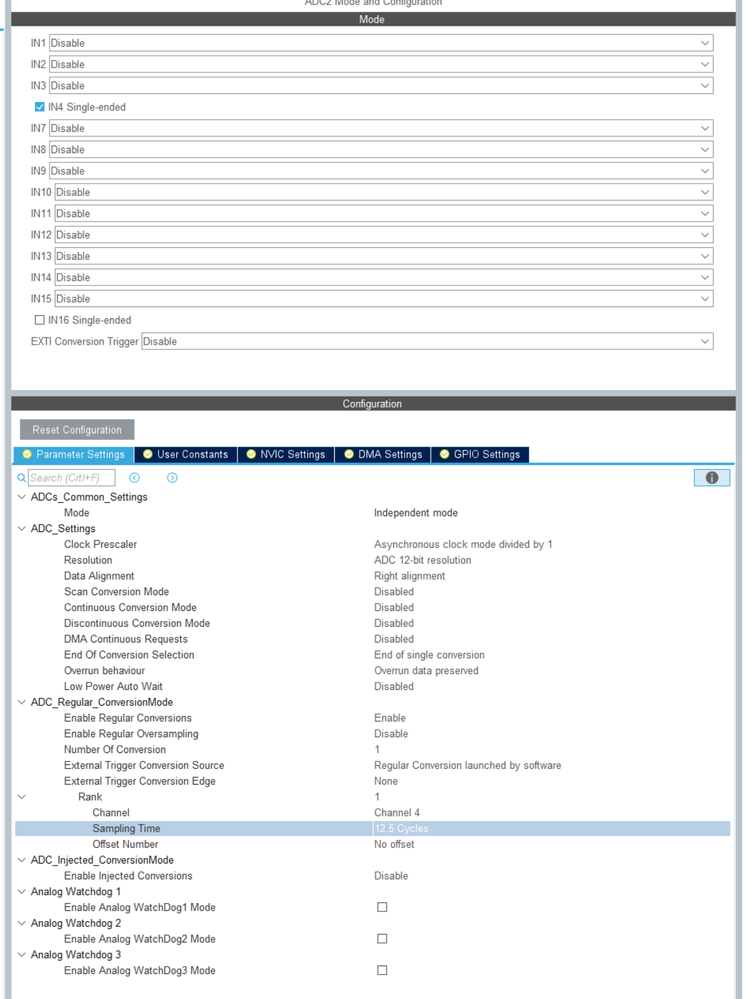The height and width of the screenshot is (999, 750).
Task: Click the Reset Configuration button
Action: pos(77,430)
